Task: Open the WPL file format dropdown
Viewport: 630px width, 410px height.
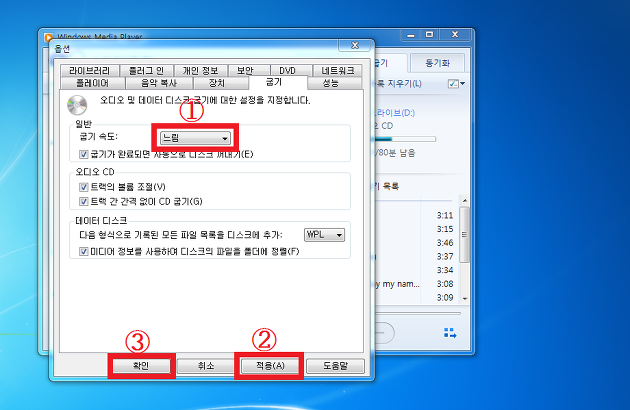Action: (324, 234)
